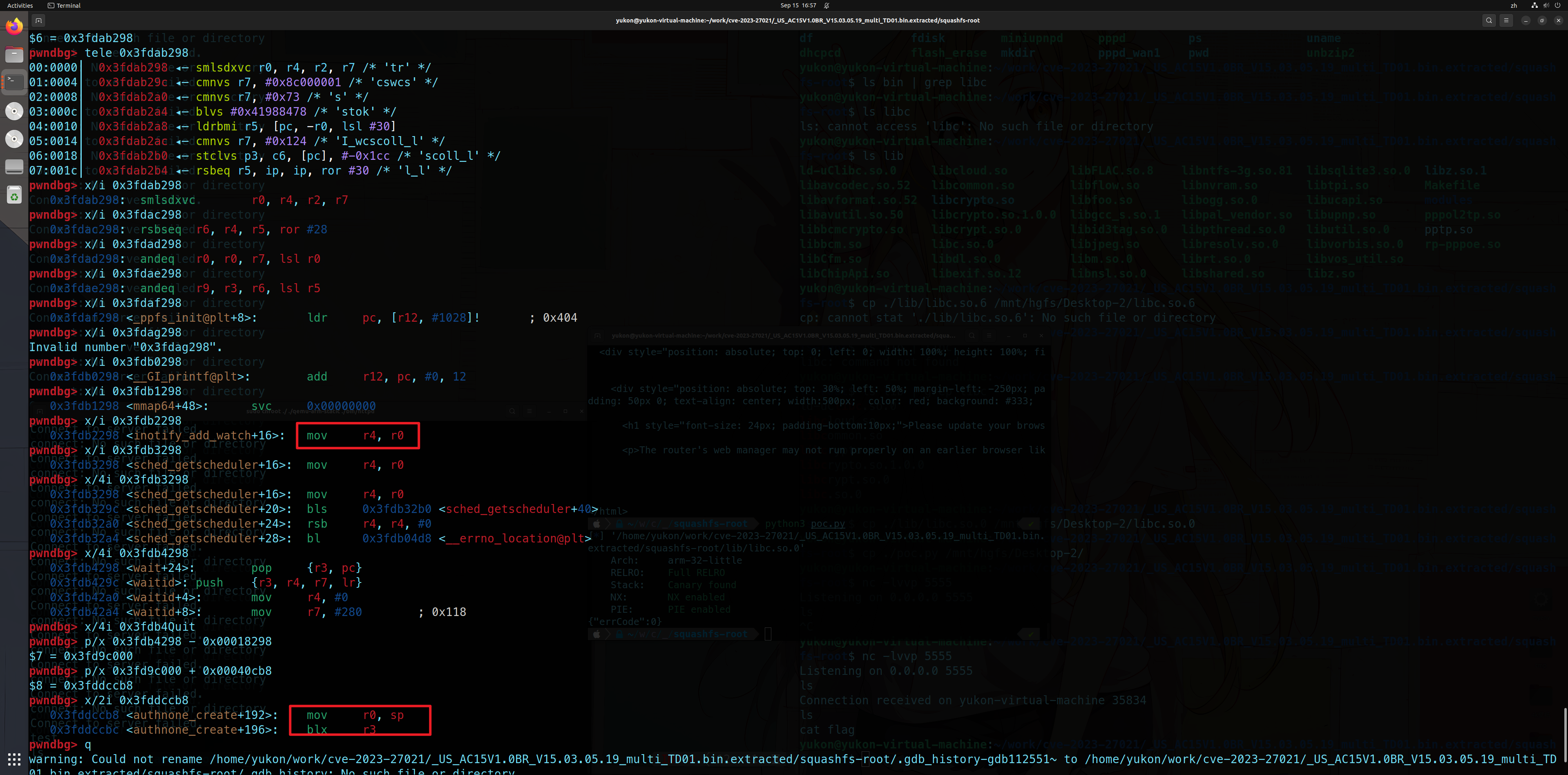The image size is (1568, 775).
Task: Click Activities in the top bar
Action: click(20, 5)
